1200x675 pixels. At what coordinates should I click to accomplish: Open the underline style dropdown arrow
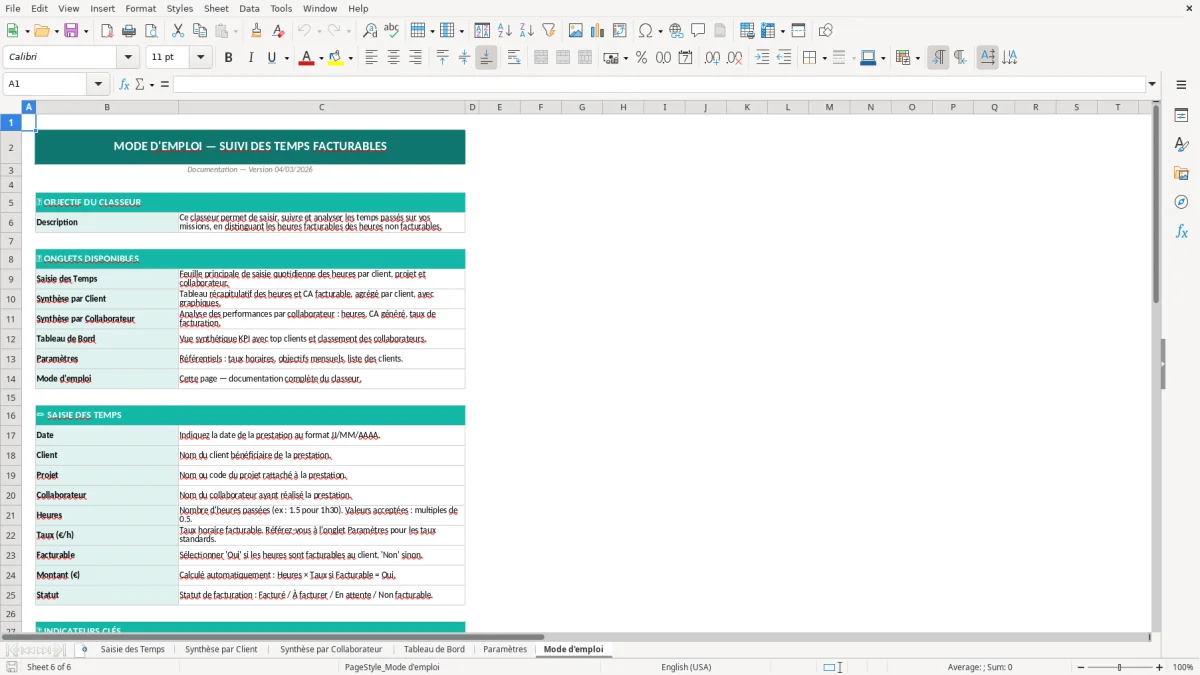(287, 58)
